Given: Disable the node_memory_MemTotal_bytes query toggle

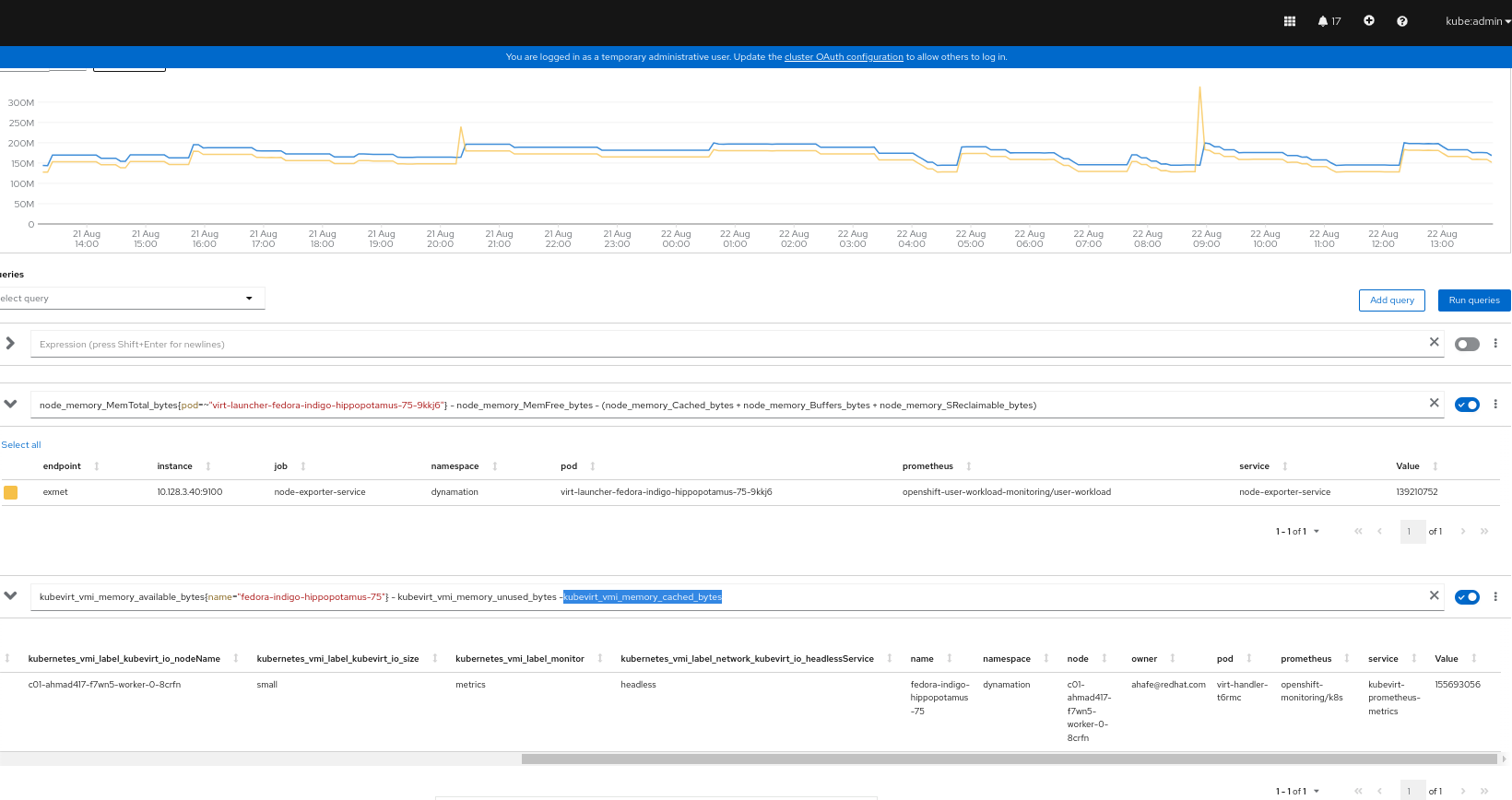Looking at the screenshot, I should [x=1467, y=405].
